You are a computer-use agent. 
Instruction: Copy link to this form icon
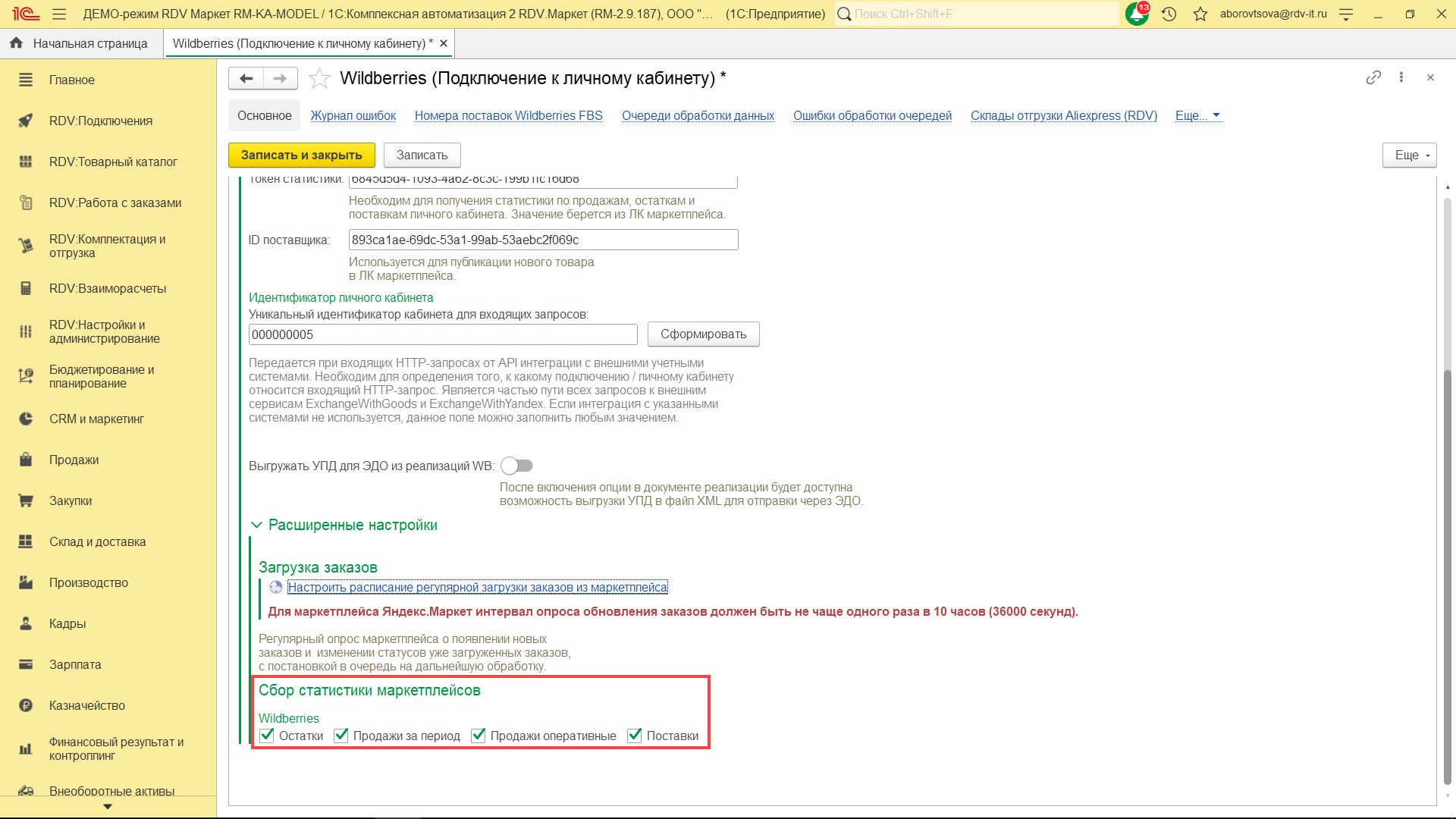point(1373,77)
